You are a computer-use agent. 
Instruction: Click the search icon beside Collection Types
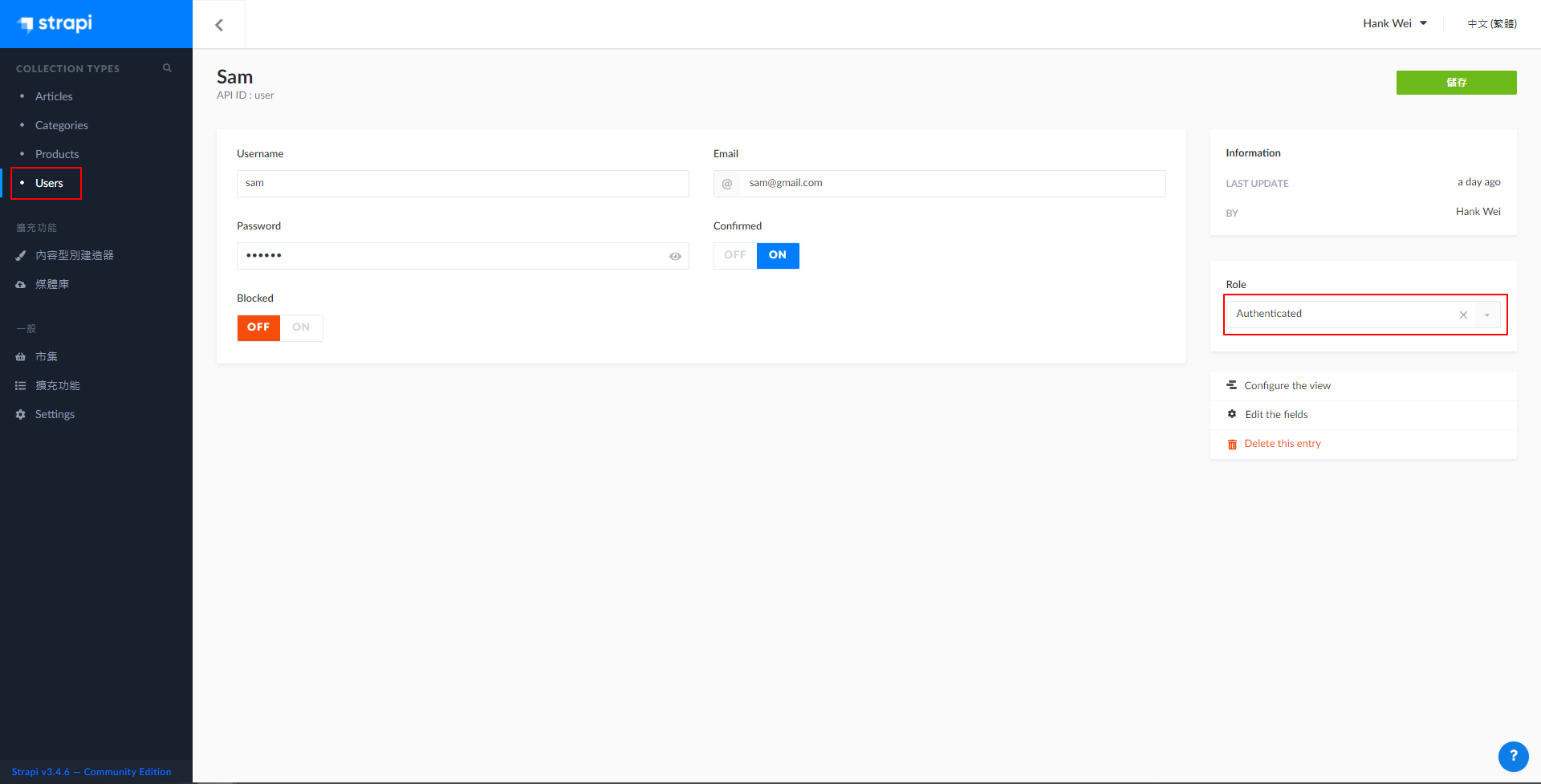point(167,68)
